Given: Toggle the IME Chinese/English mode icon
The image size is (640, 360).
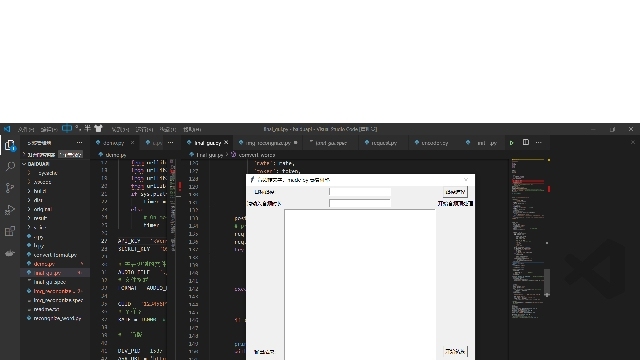Looking at the screenshot, I should click(67, 128).
